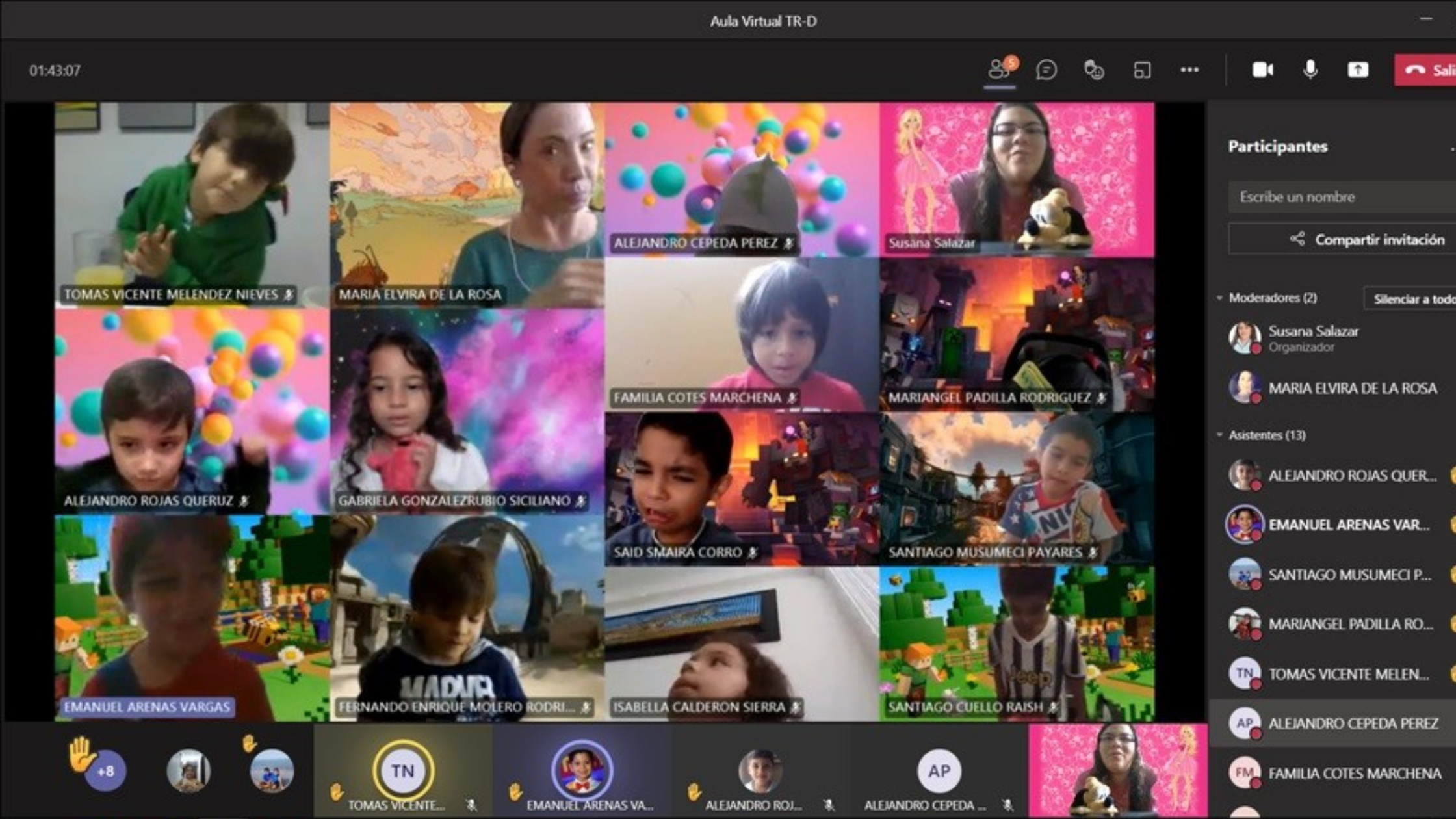1456x819 pixels.
Task: Select SANTIAGO MUSUMECI PAYARES video tile
Action: (x=1017, y=489)
